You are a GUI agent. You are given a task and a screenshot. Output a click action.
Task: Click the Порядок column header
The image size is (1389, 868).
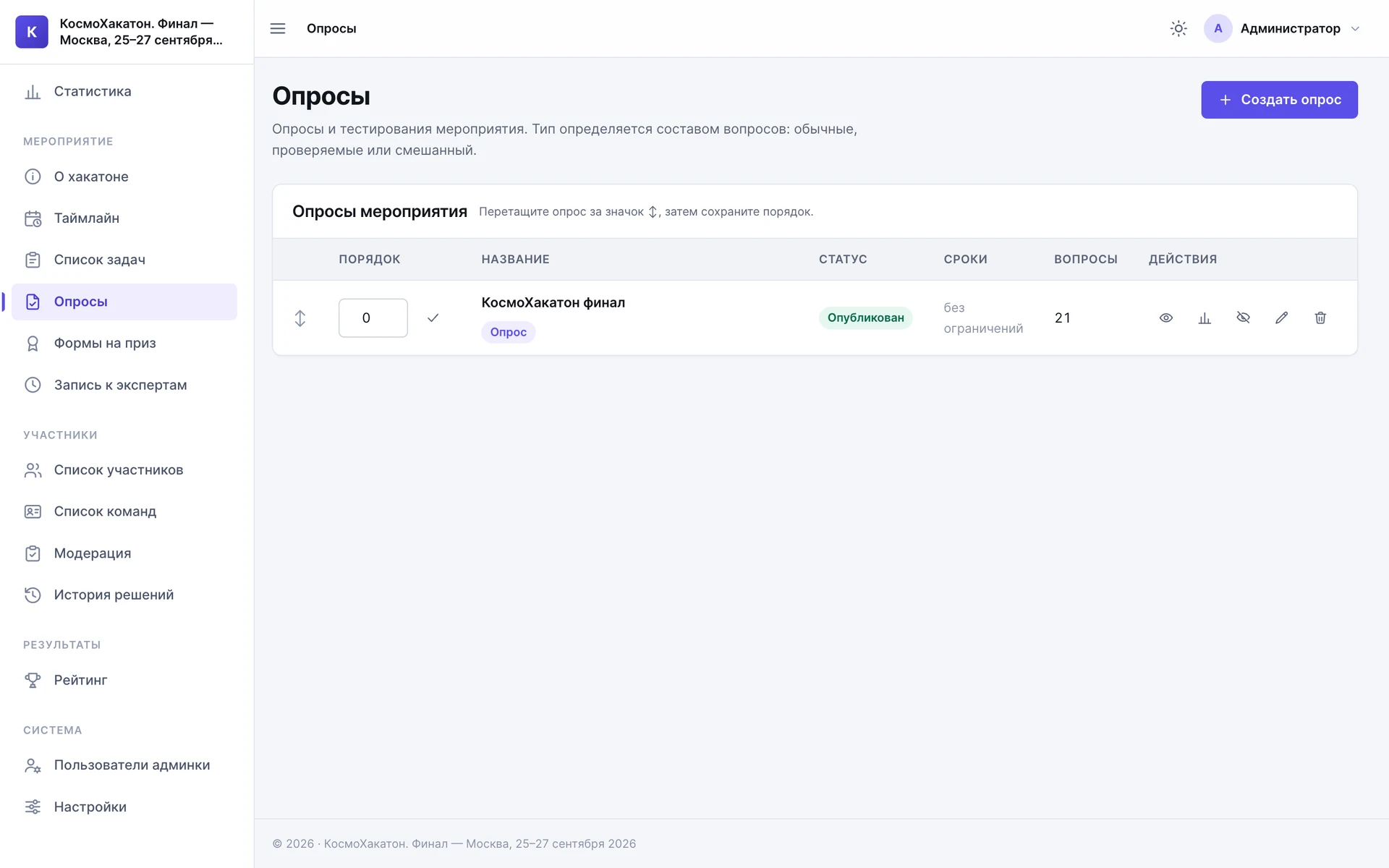[370, 259]
